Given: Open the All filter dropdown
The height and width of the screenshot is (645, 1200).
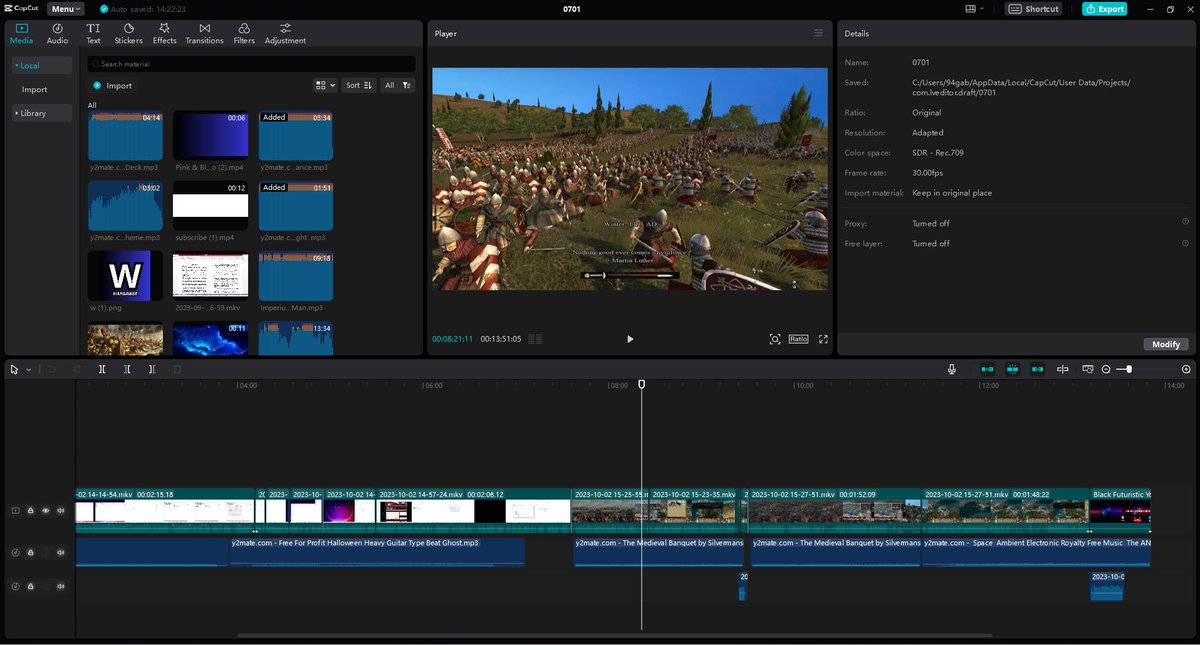Looking at the screenshot, I should click(398, 86).
